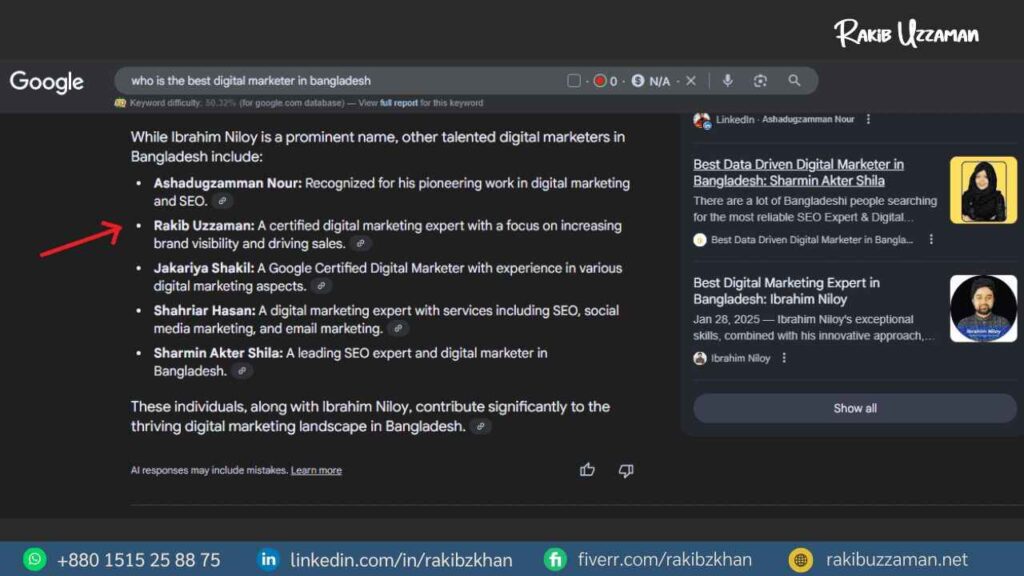Open the Learn more link

tap(316, 470)
